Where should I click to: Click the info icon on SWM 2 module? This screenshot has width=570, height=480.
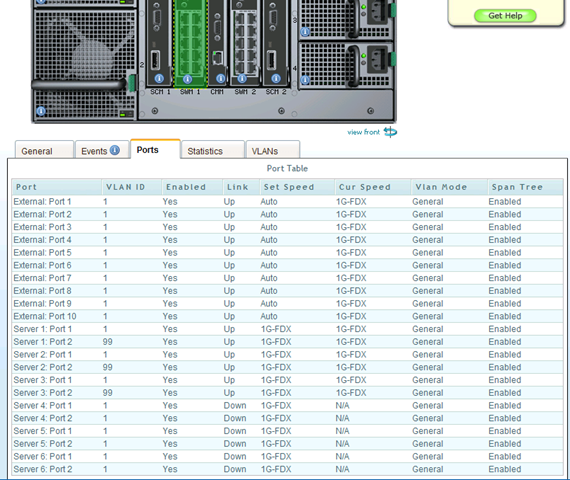pyautogui.click(x=242, y=79)
